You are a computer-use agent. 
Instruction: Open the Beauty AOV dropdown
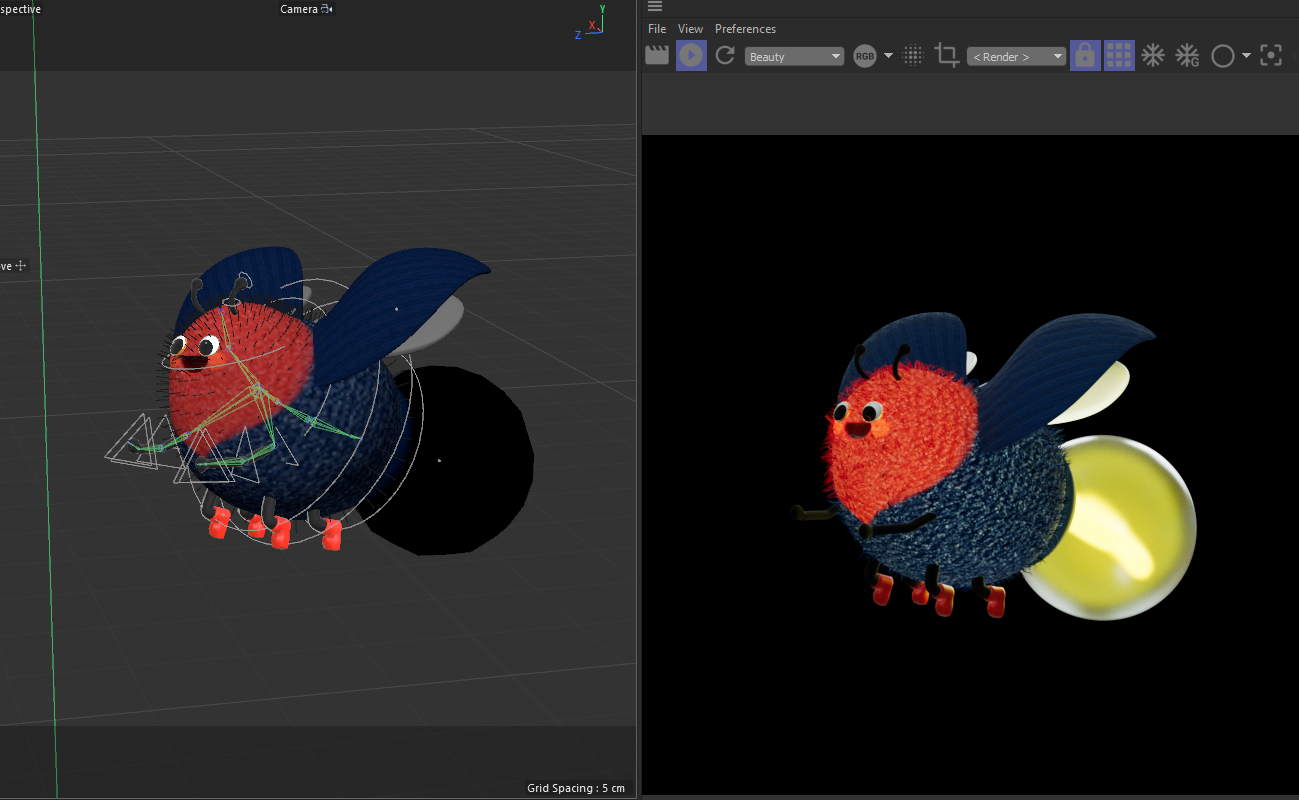795,57
